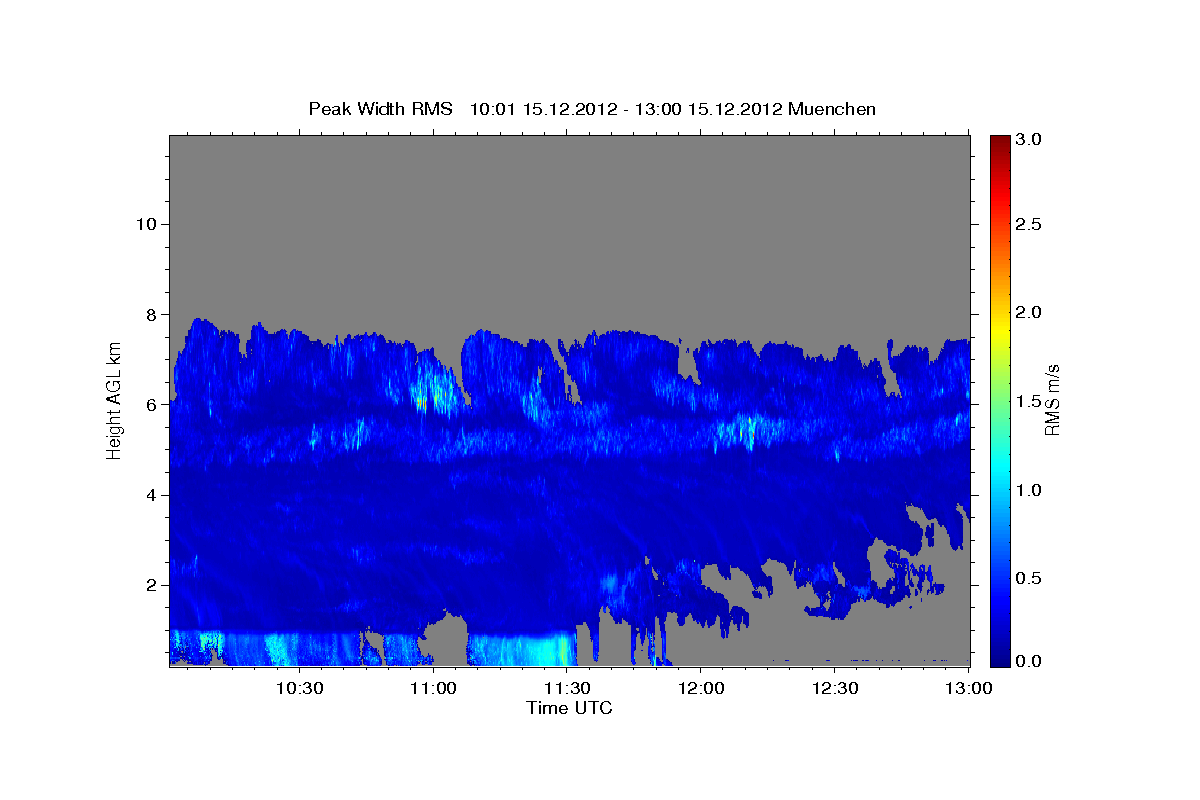
Task: Click the 11:00 time tick label
Action: [x=433, y=688]
